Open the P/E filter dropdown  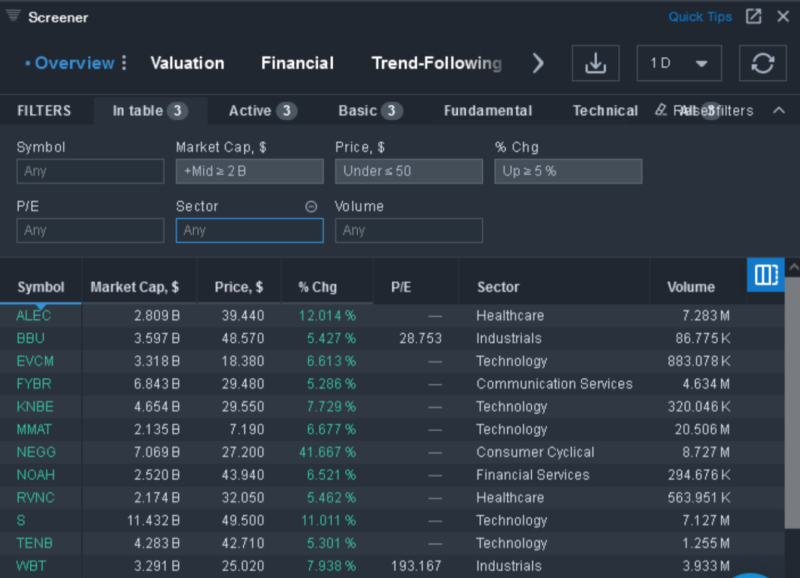pyautogui.click(x=90, y=231)
